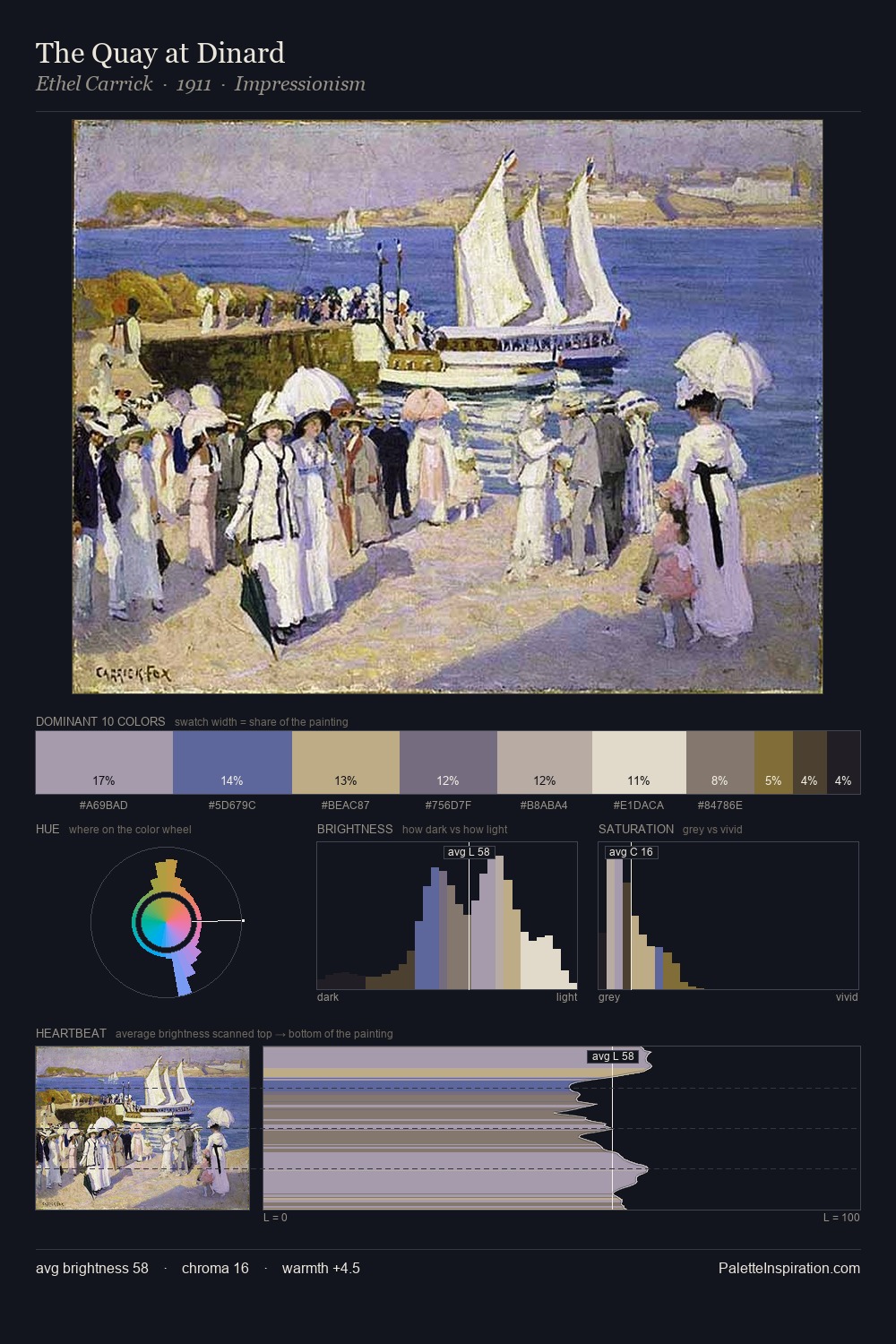Image resolution: width=896 pixels, height=1344 pixels.
Task: Click the dark label under brightness chart
Action: [x=328, y=997]
